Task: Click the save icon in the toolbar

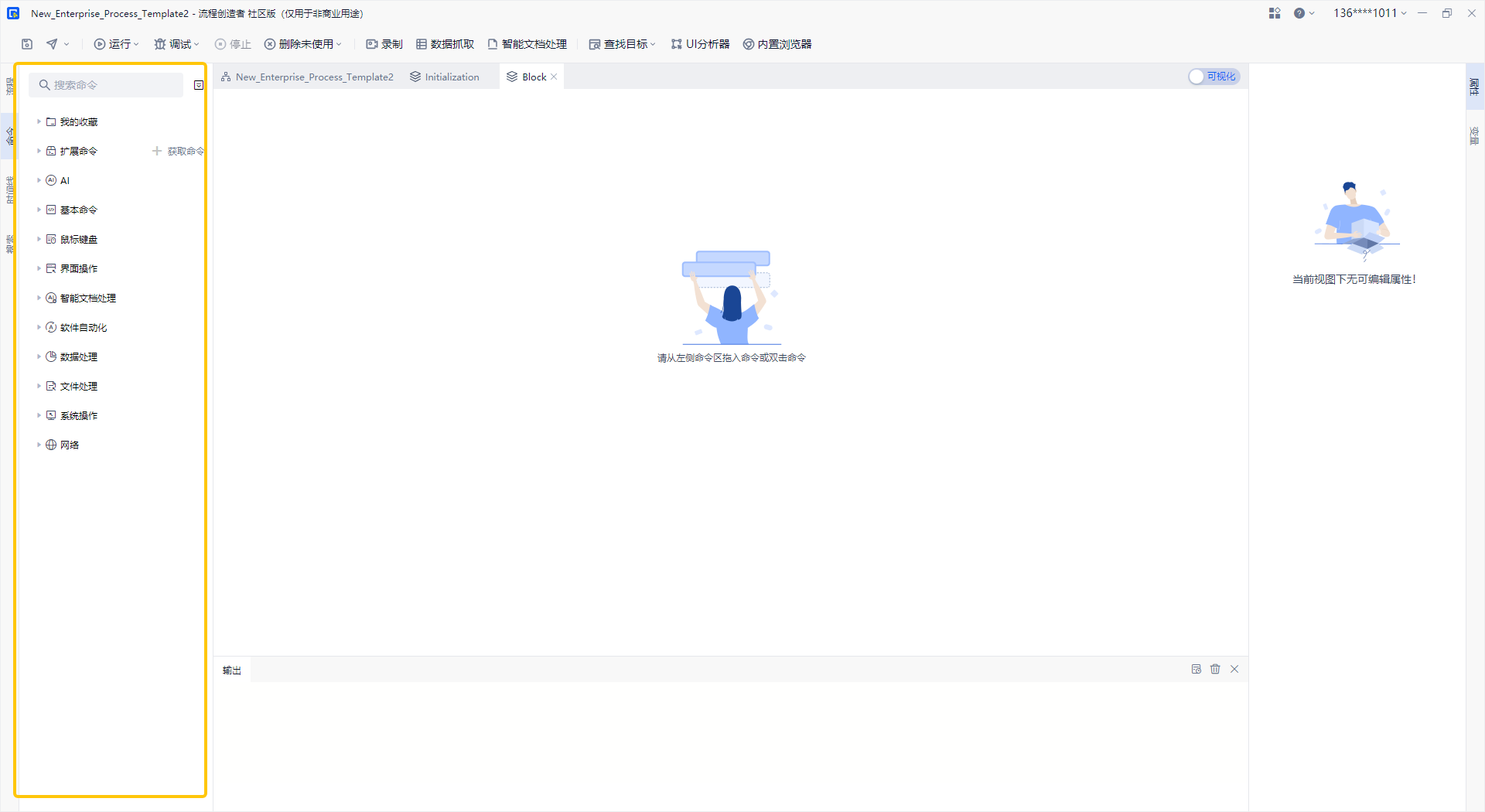Action: pyautogui.click(x=27, y=44)
